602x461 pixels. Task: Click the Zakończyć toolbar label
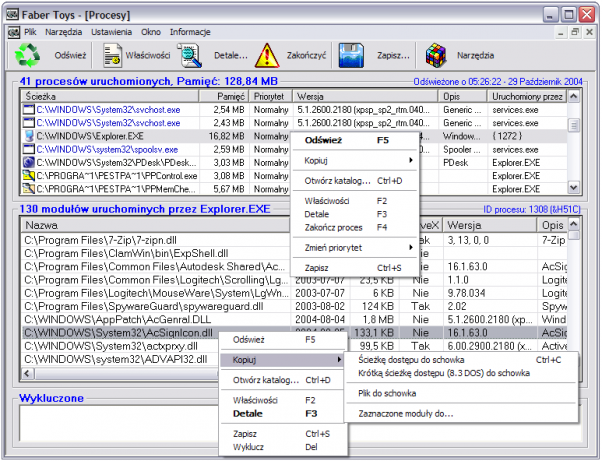(x=306, y=56)
